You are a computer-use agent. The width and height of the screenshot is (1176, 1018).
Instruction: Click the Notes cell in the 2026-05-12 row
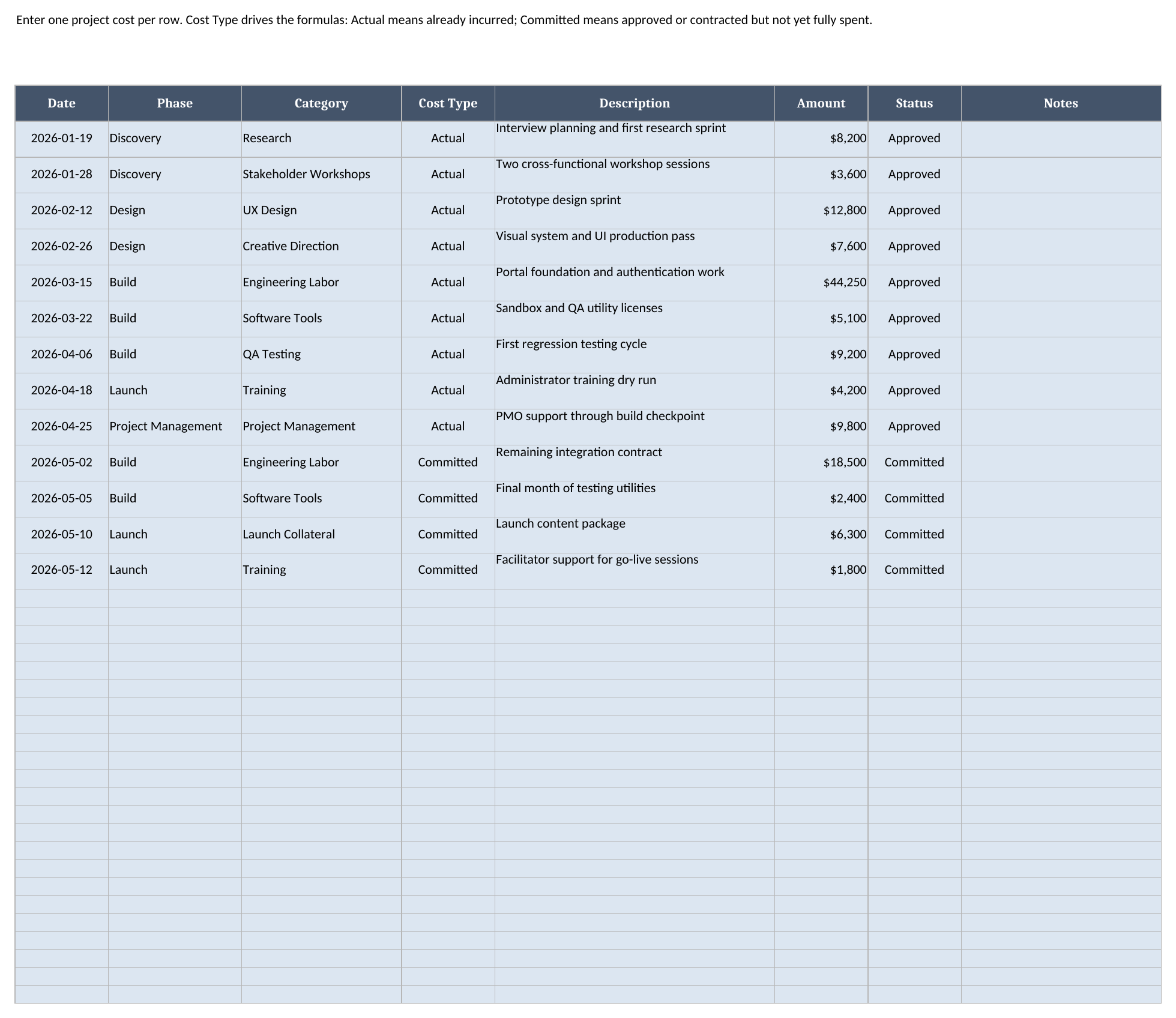click(1061, 570)
